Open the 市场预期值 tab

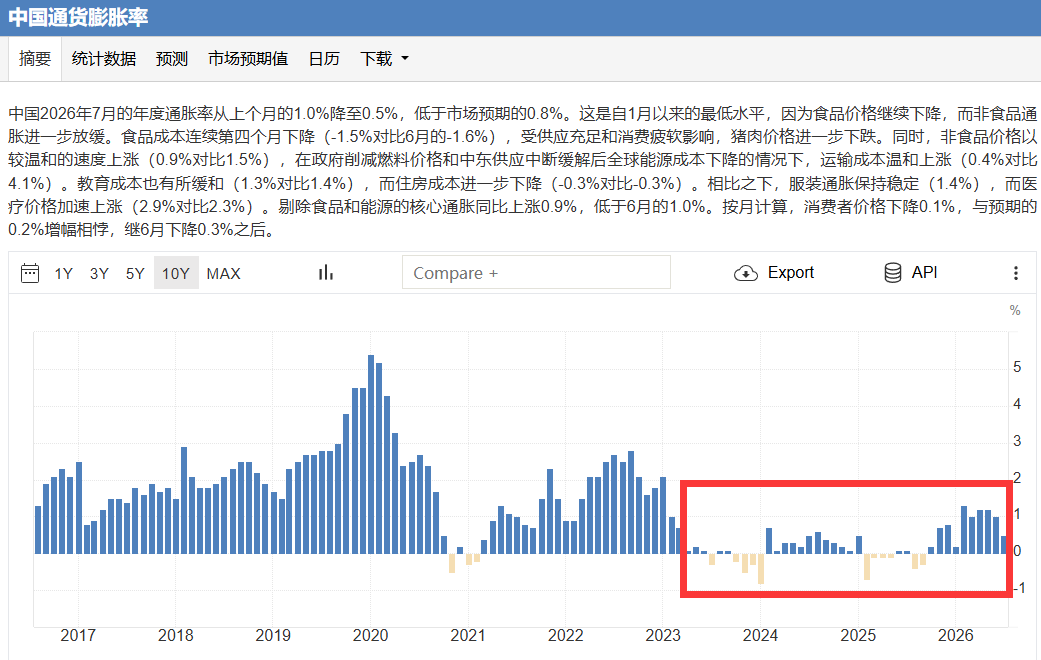click(x=248, y=59)
